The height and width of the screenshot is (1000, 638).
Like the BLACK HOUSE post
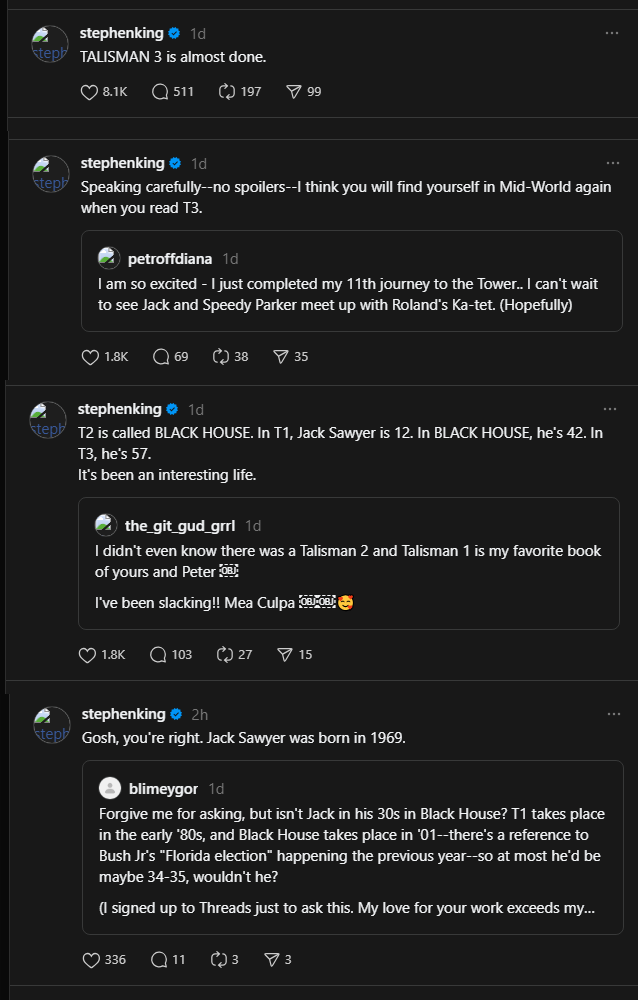pyautogui.click(x=88, y=655)
